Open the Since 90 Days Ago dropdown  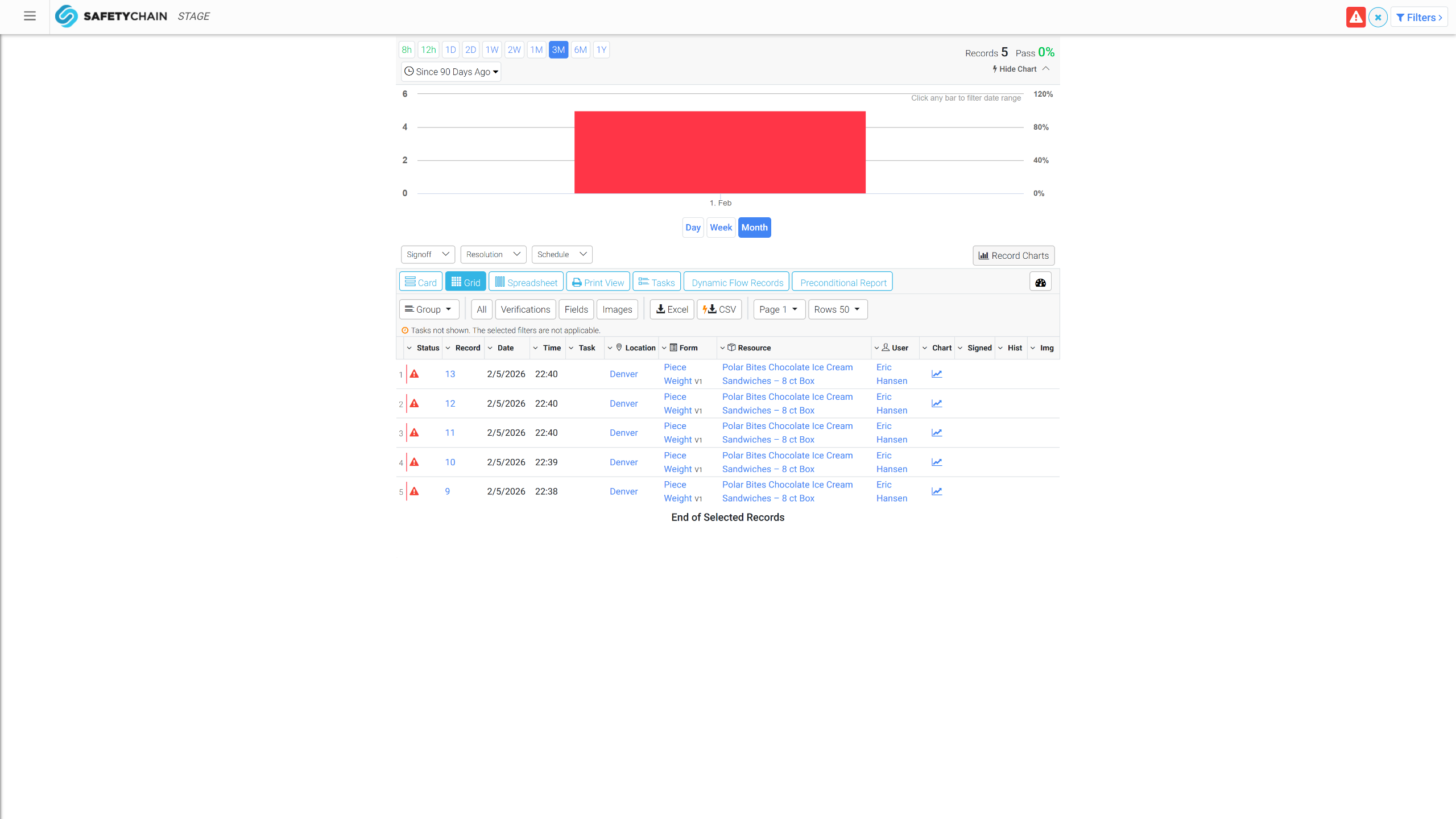(451, 72)
